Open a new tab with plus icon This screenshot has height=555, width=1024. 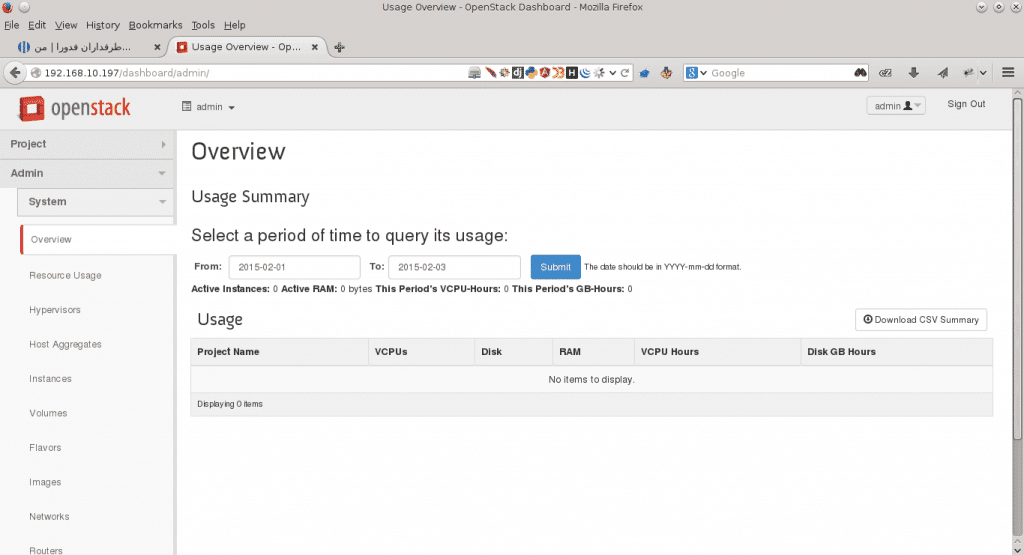(339, 47)
